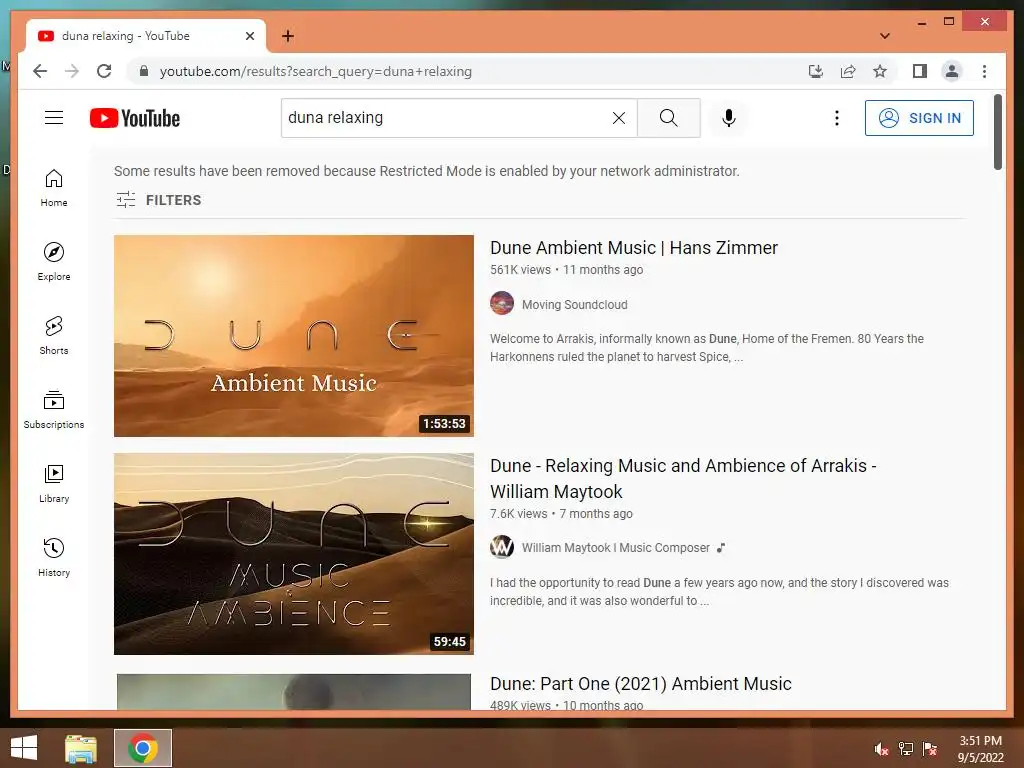Click the address bar URL
Viewport: 1024px width, 768px height.
[x=315, y=71]
